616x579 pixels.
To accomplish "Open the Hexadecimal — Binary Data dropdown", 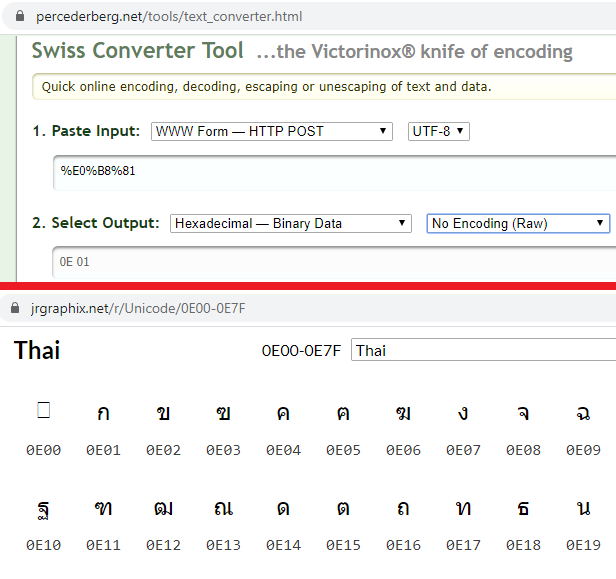I will point(290,223).
